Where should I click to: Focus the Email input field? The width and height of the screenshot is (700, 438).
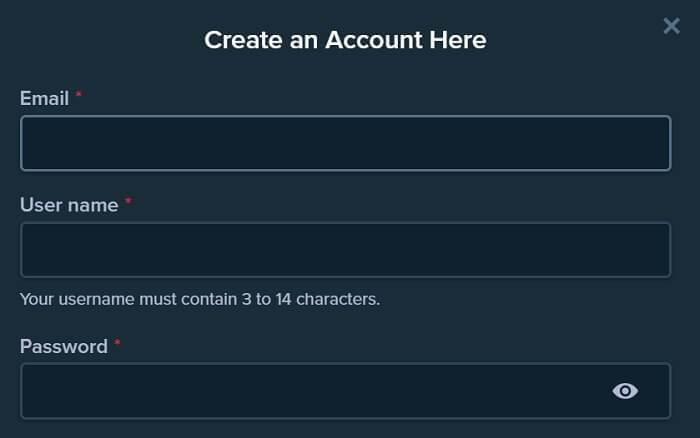coord(346,143)
